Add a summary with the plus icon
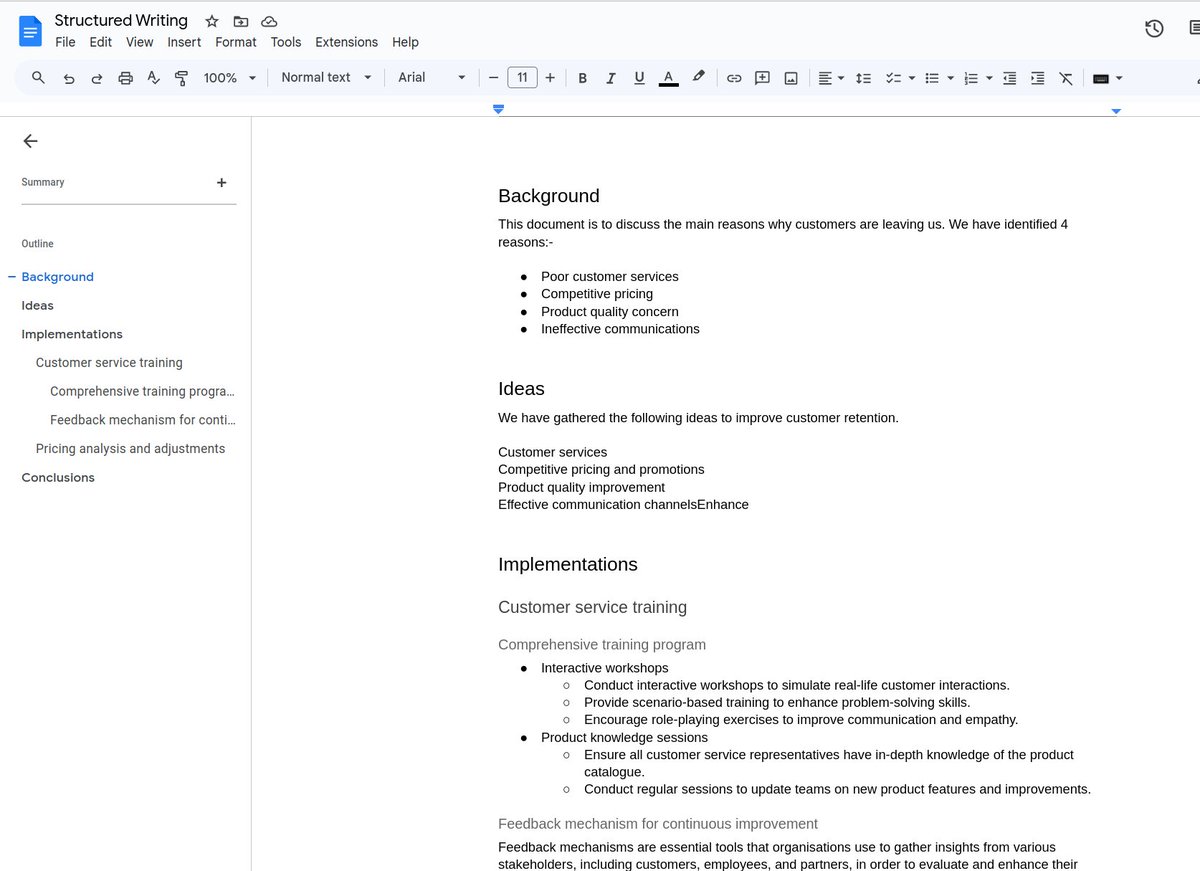Image resolution: width=1200 pixels, height=871 pixels. [x=221, y=182]
